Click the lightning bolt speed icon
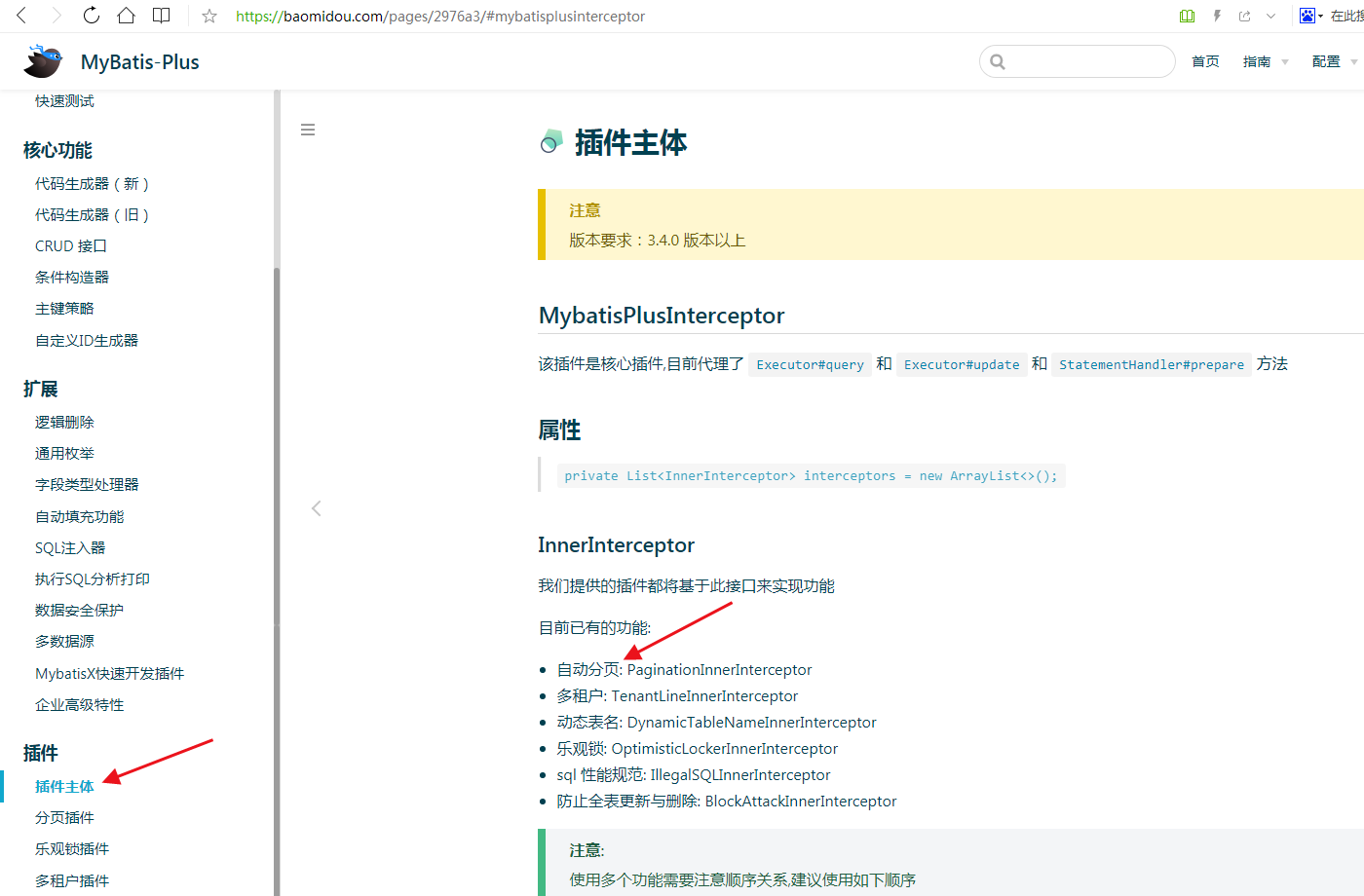 pos(1217,16)
